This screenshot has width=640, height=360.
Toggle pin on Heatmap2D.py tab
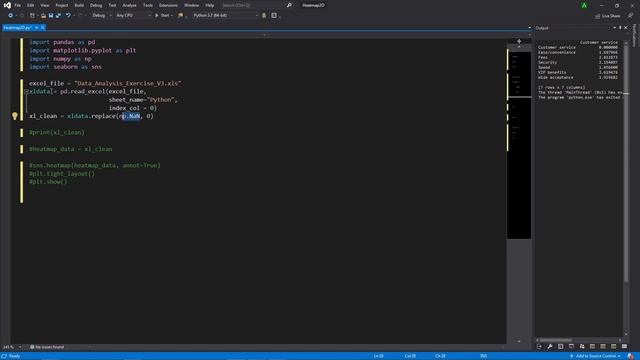pyautogui.click(x=36, y=28)
